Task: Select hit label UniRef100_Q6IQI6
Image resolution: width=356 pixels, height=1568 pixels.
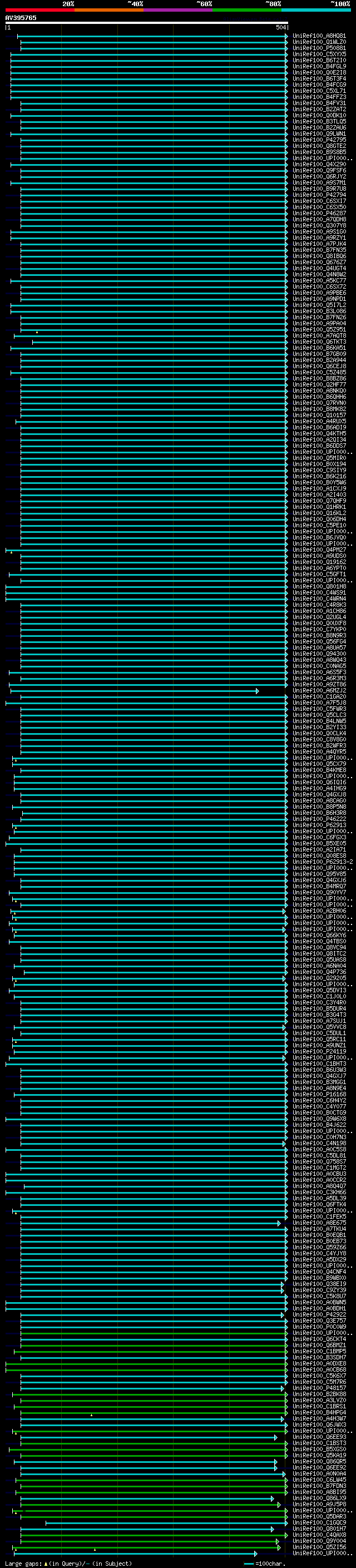Action: coord(319,782)
